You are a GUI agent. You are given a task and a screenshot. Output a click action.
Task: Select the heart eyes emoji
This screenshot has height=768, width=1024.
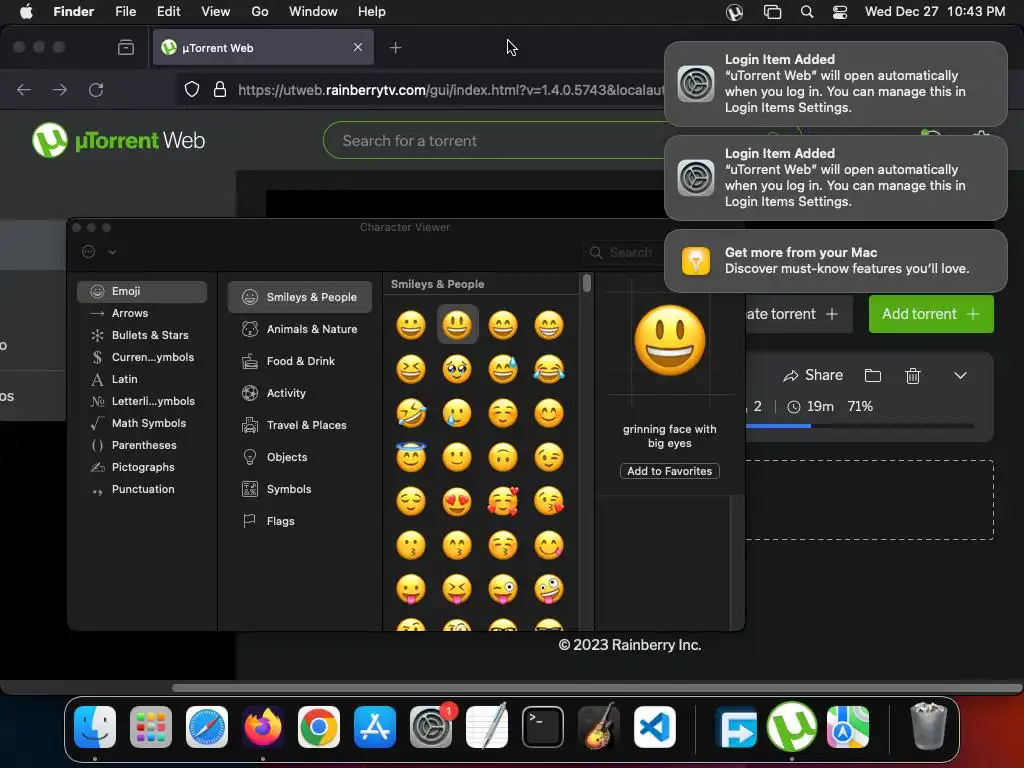point(457,502)
